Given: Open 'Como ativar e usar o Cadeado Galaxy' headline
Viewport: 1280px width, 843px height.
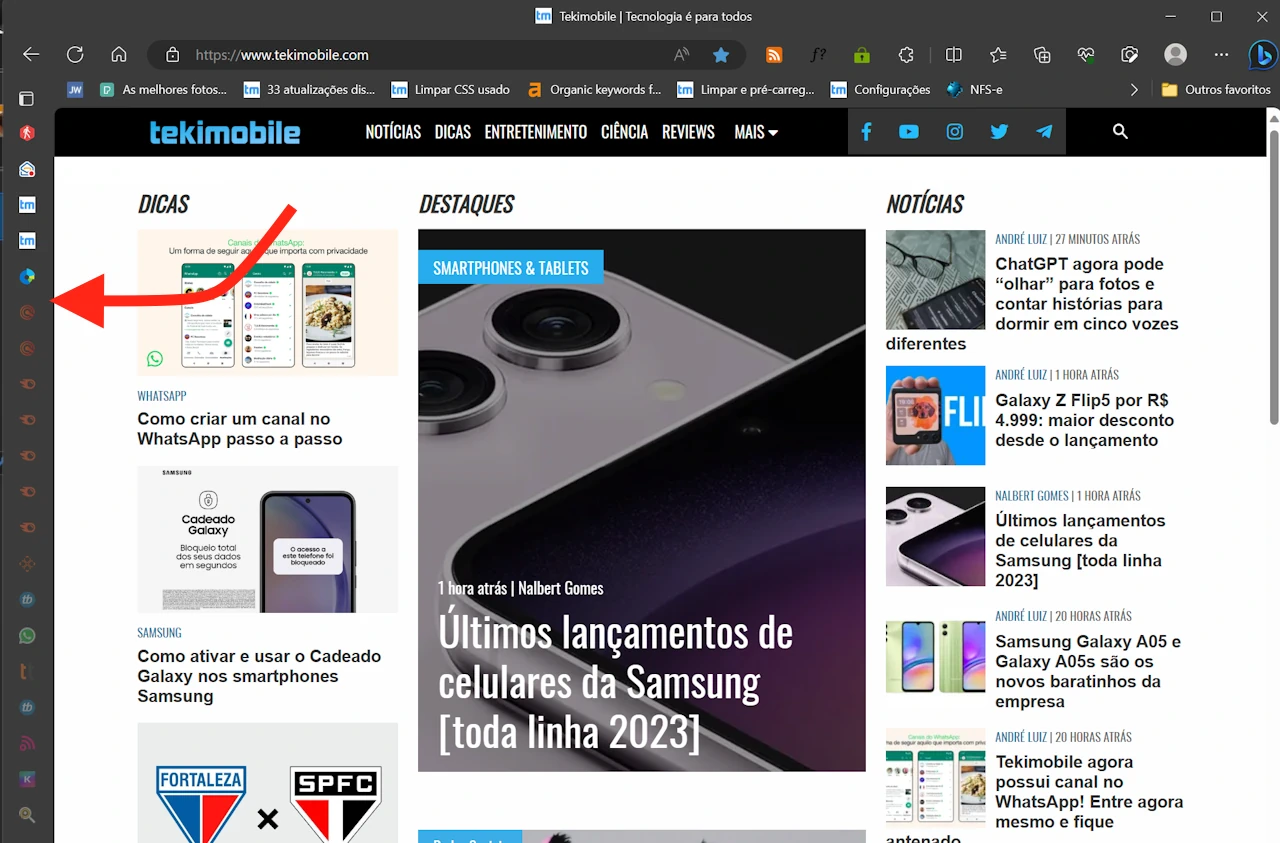Looking at the screenshot, I should 259,676.
